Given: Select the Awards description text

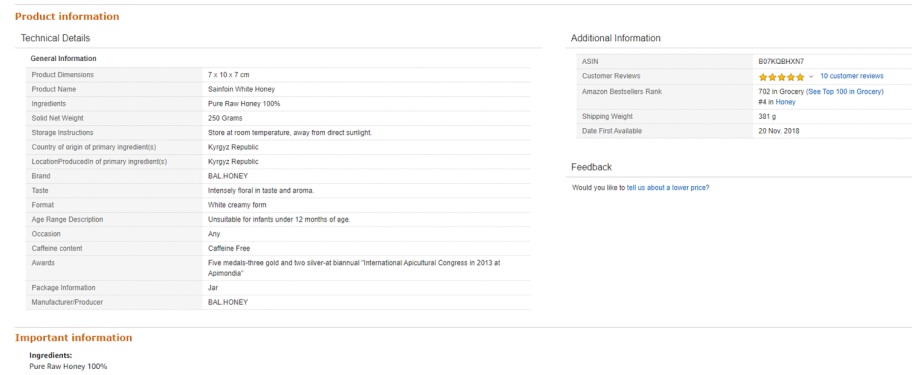Looking at the screenshot, I should pyautogui.click(x=354, y=268).
